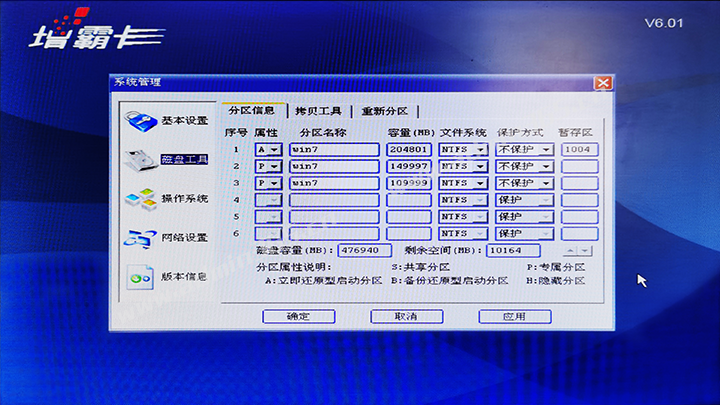The height and width of the screenshot is (405, 720).
Task: Click the A:立即还原型启动分区 description
Action: (x=324, y=281)
